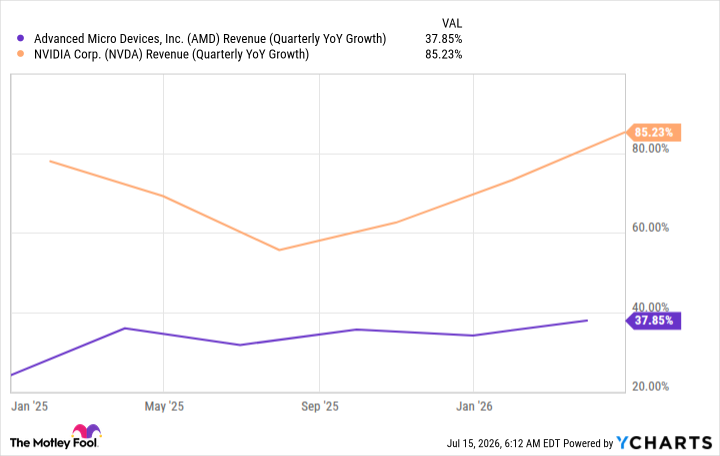The image size is (720, 456).
Task: Click the Jan '26 x-axis label
Action: tap(474, 406)
